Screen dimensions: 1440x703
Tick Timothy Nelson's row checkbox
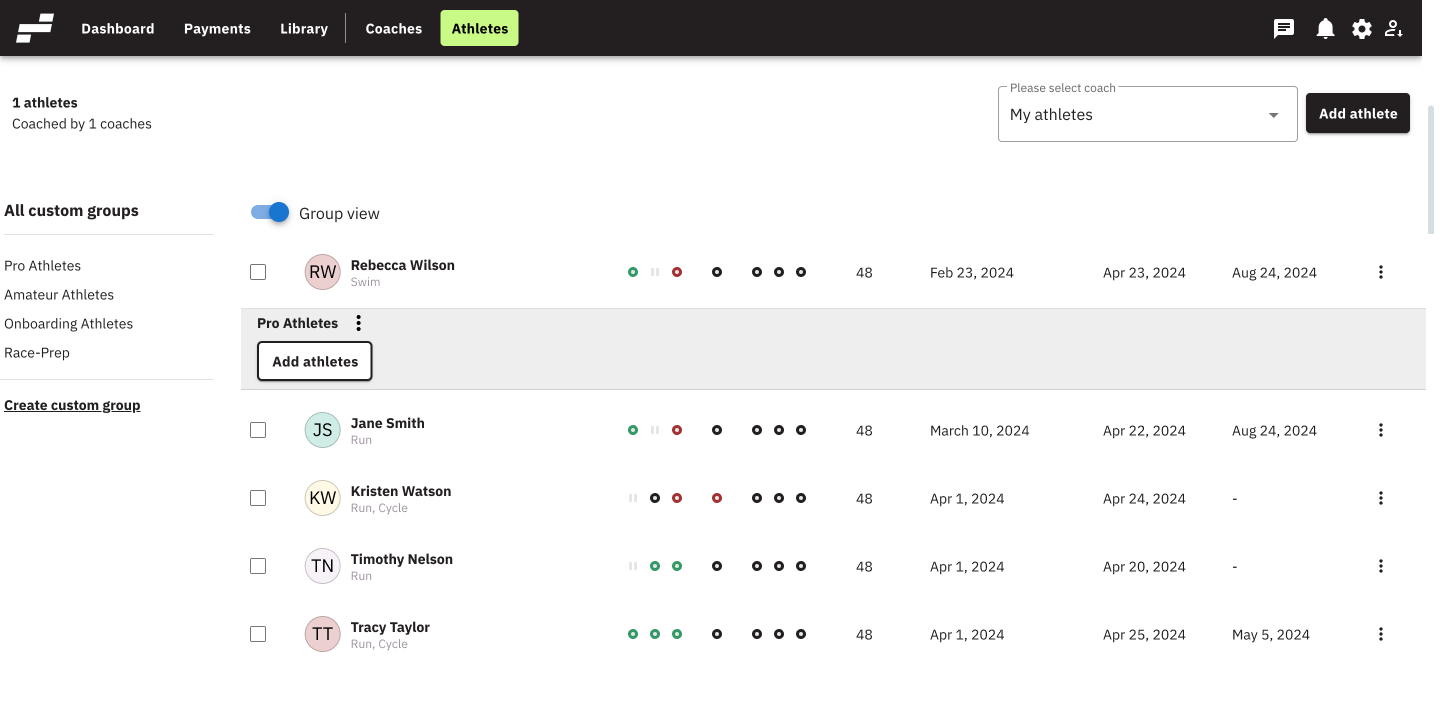coord(258,566)
